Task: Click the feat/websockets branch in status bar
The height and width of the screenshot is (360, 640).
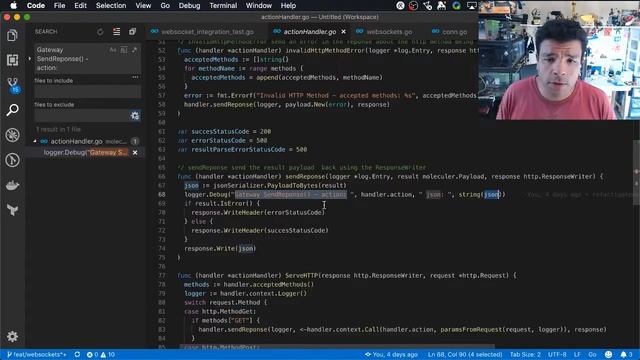Action: (x=37, y=355)
